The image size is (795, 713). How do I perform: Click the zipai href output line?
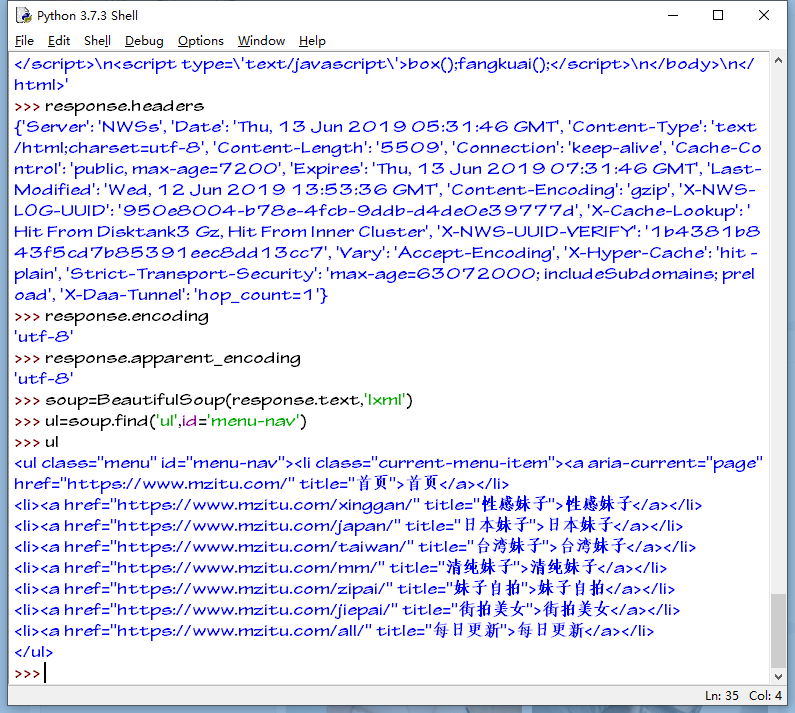tap(345, 589)
